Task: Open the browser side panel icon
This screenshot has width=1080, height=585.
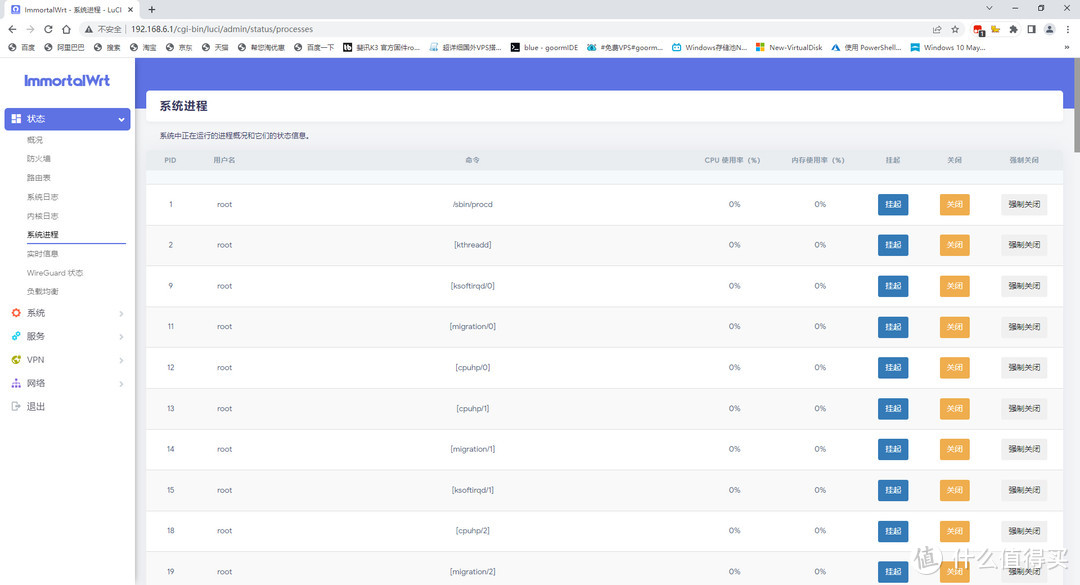Action: click(1031, 29)
